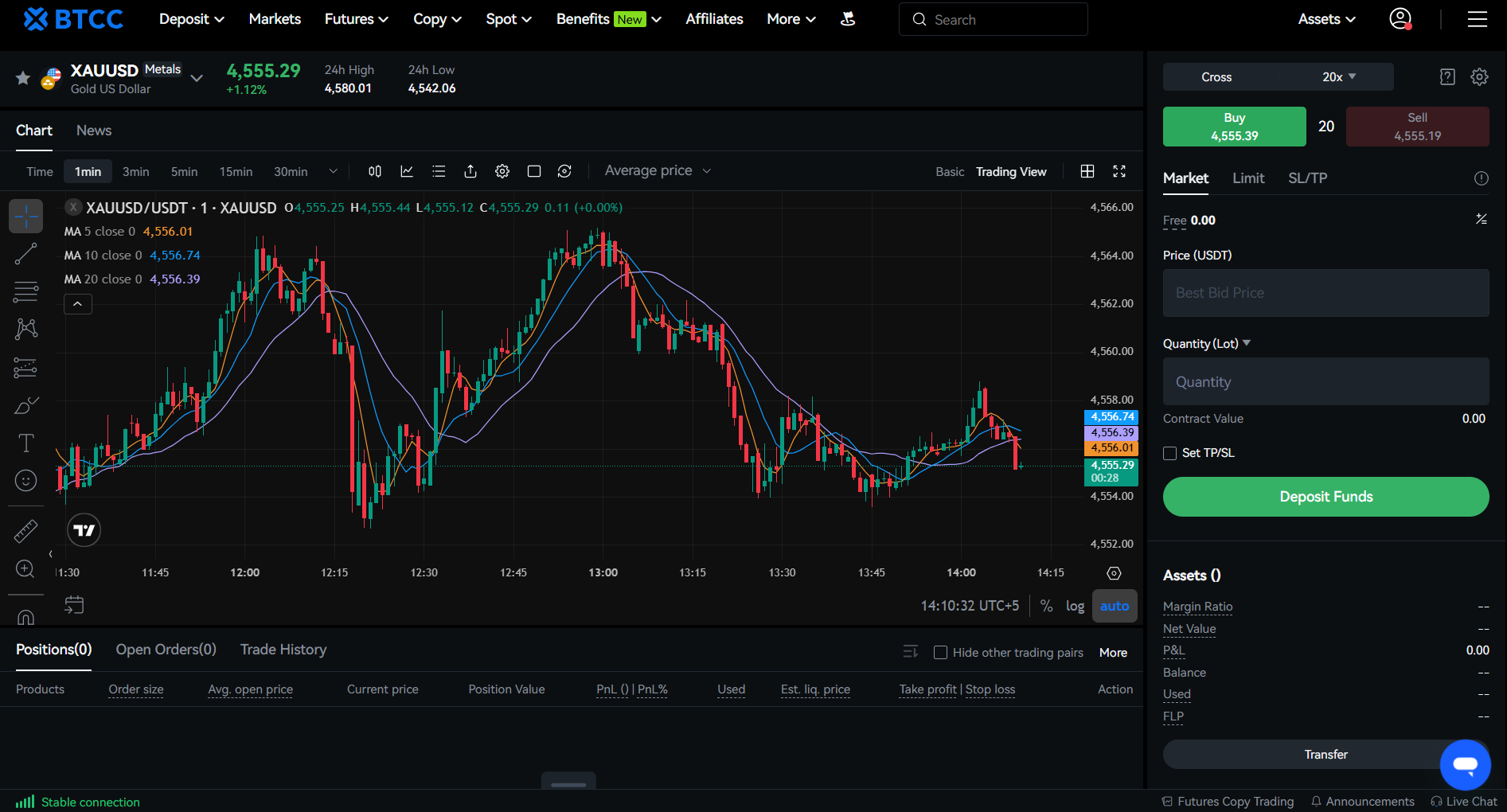Switch to the Open Orders tab

(x=166, y=650)
